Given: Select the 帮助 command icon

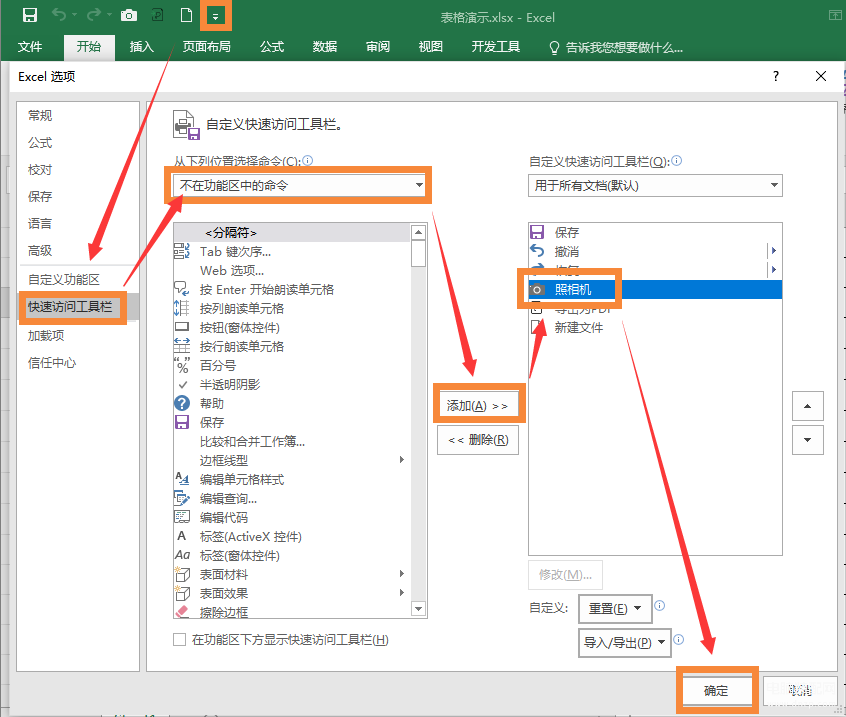Looking at the screenshot, I should coord(182,404).
